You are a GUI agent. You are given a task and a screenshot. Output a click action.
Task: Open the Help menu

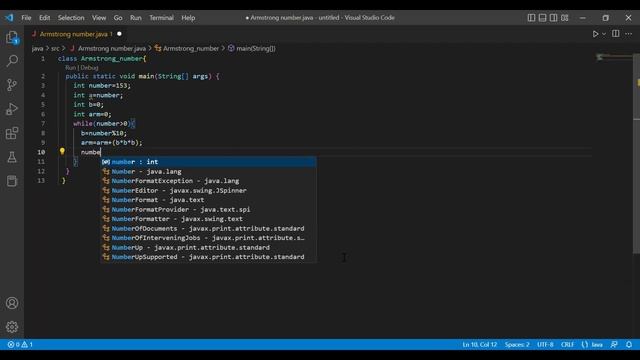click(x=188, y=18)
